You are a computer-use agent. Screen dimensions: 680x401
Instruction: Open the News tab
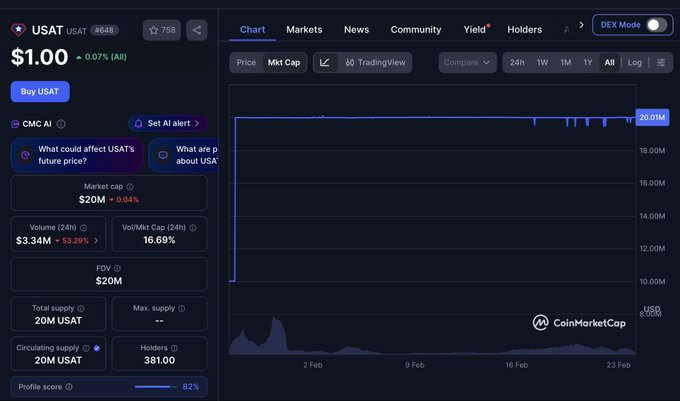click(356, 29)
